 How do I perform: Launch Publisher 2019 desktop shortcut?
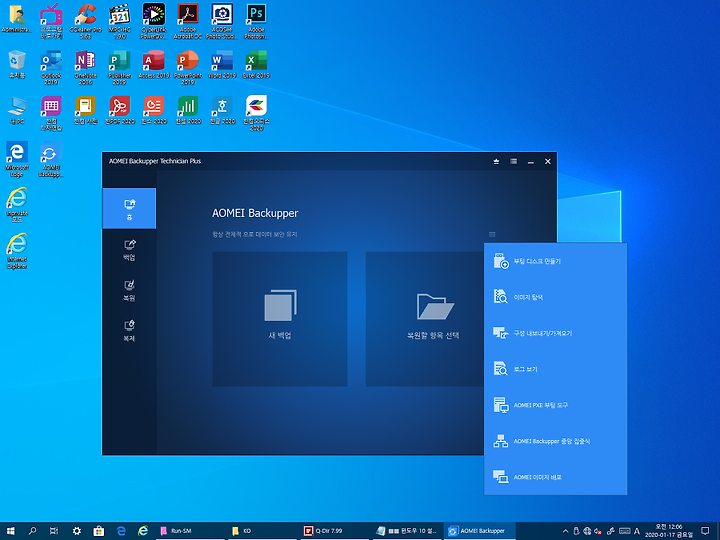[120, 68]
